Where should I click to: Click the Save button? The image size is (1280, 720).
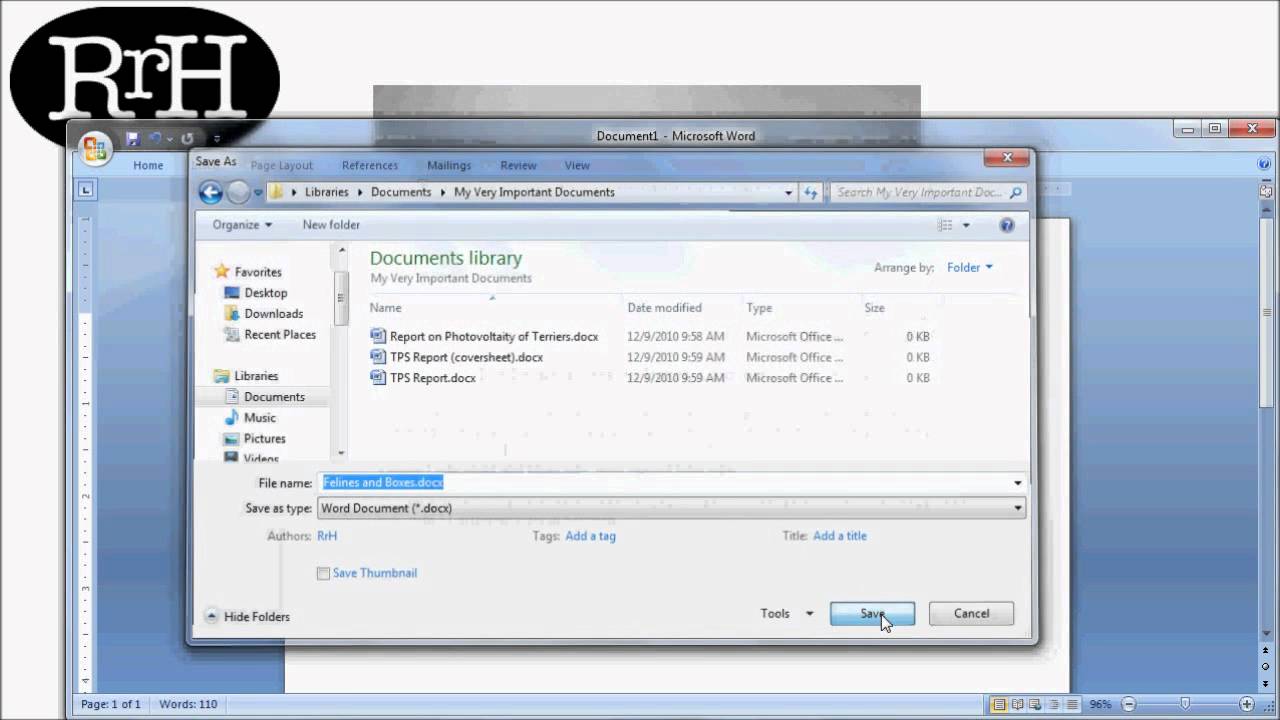tap(872, 614)
